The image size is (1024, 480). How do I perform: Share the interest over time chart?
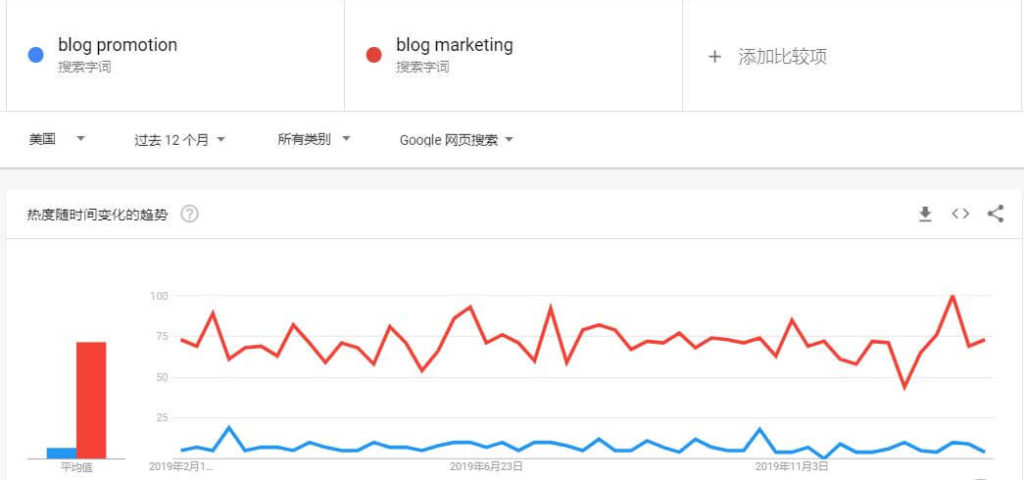click(995, 214)
